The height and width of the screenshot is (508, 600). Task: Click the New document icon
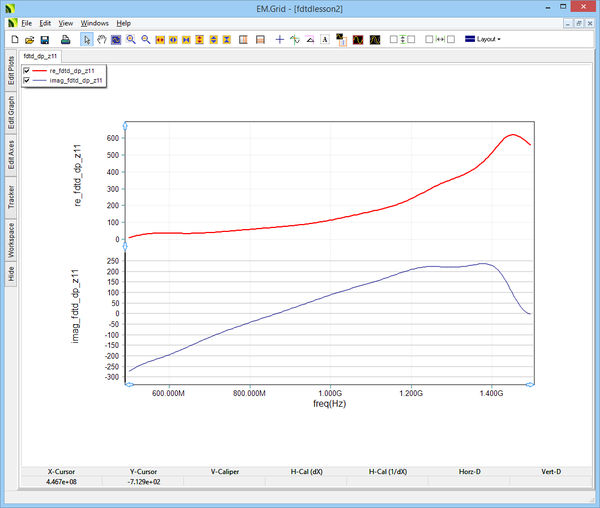(14, 39)
